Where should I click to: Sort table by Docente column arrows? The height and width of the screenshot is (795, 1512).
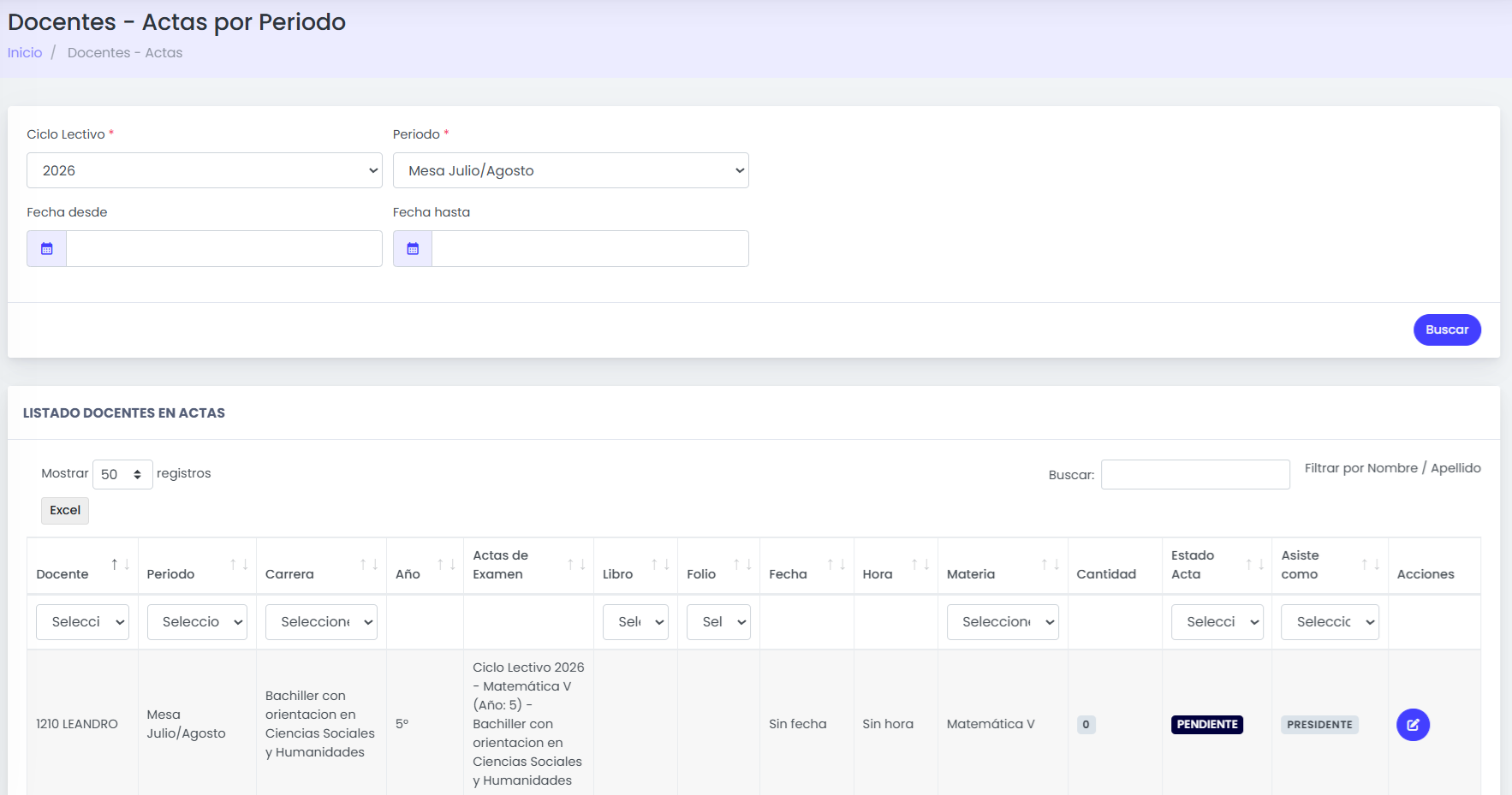(121, 565)
